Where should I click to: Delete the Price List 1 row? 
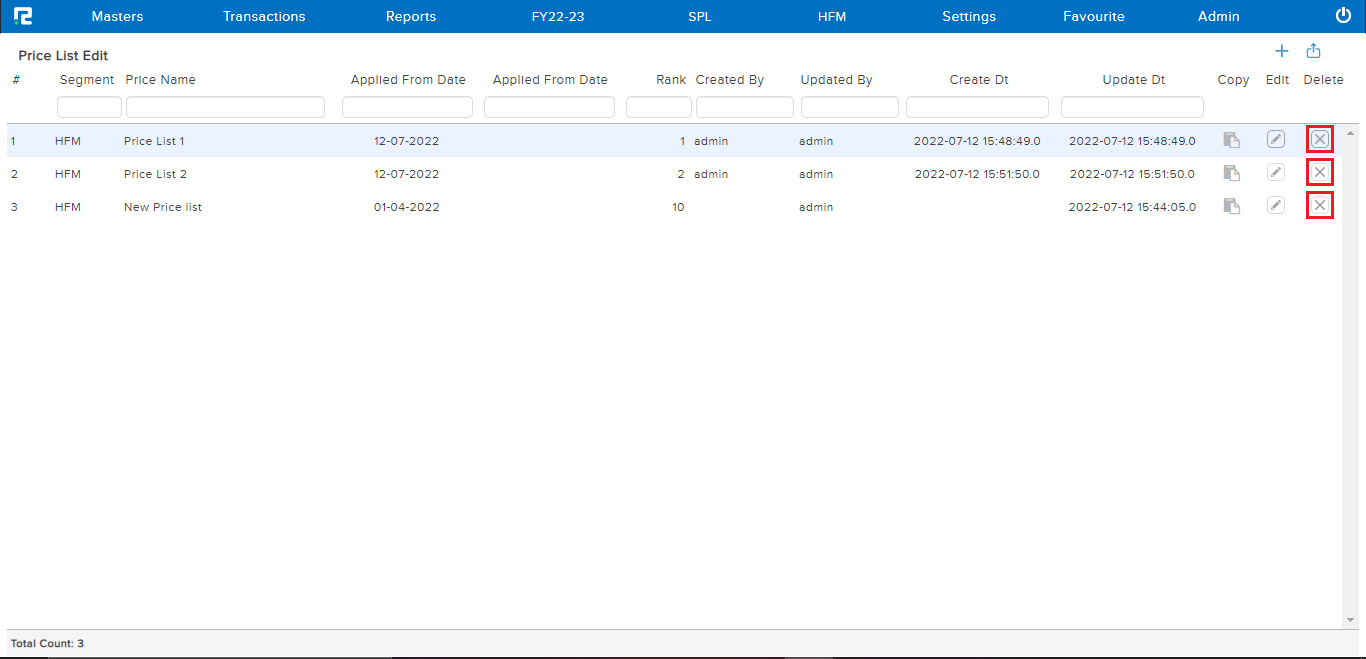(x=1320, y=140)
